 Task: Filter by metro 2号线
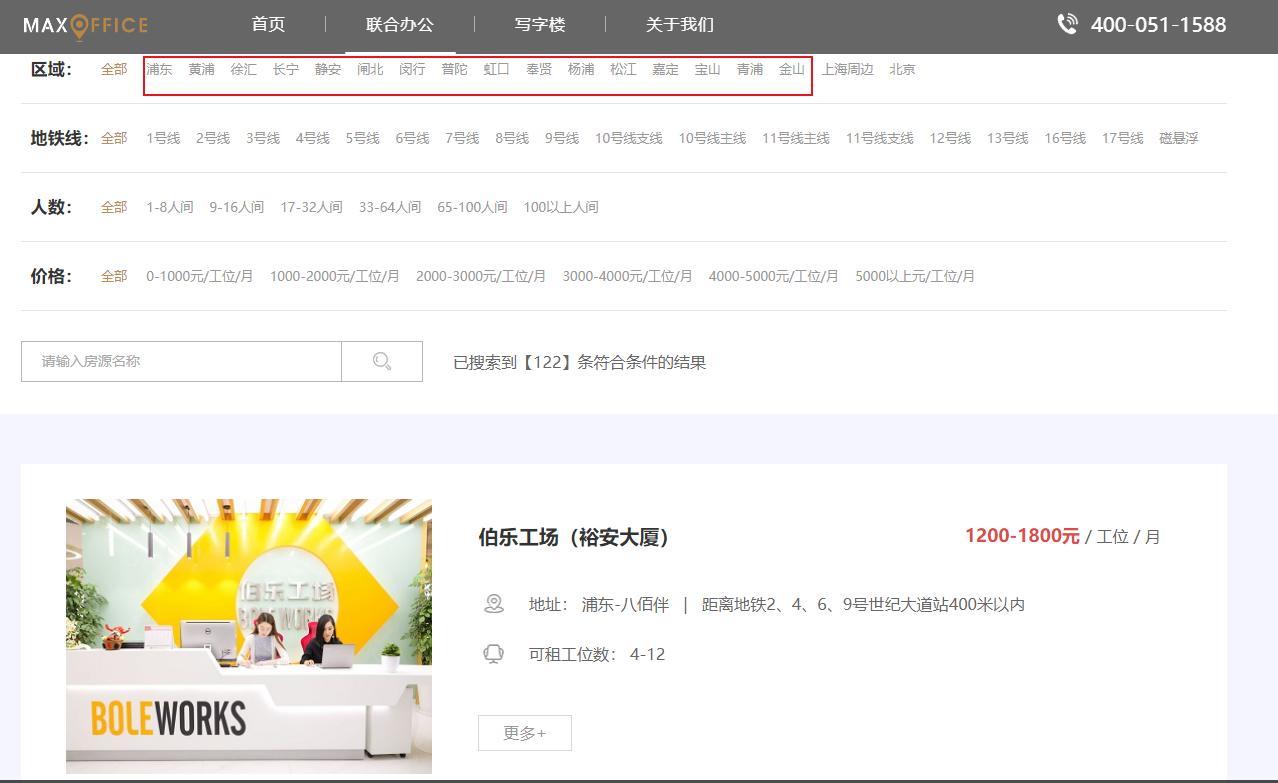(x=213, y=138)
